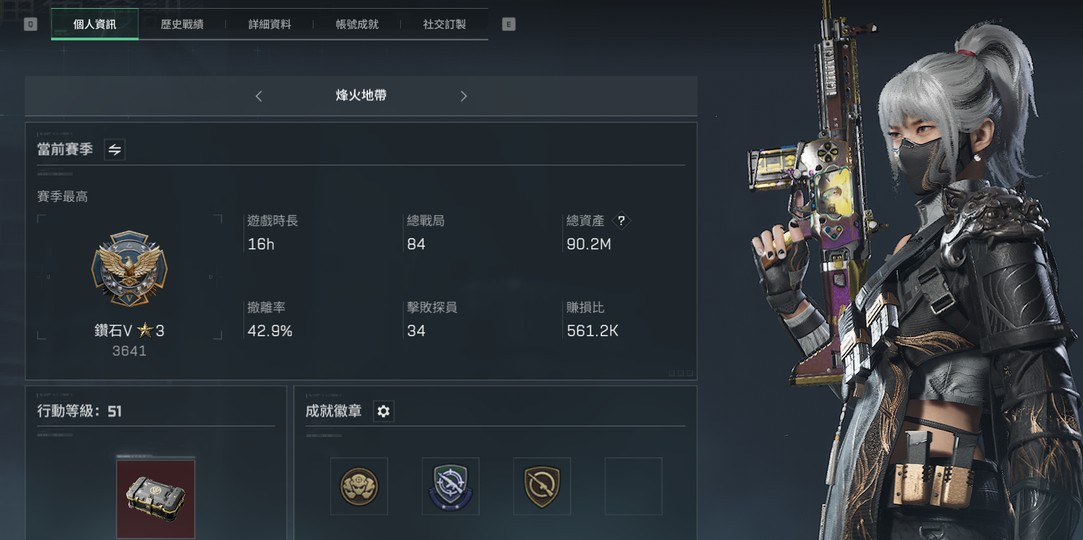Click the 烽火地帶 mode selector title
Viewport: 1083px width, 540px height.
point(361,95)
